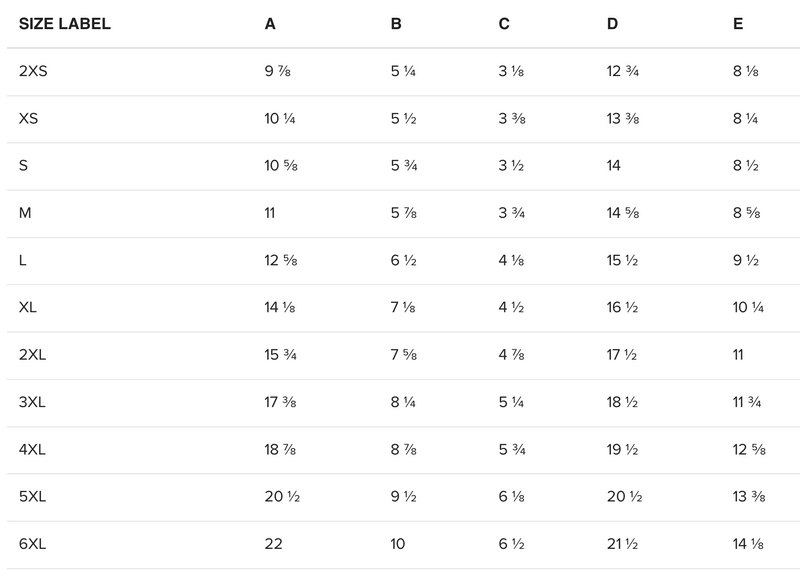Select the column B header
800x580 pixels.
pos(396,24)
